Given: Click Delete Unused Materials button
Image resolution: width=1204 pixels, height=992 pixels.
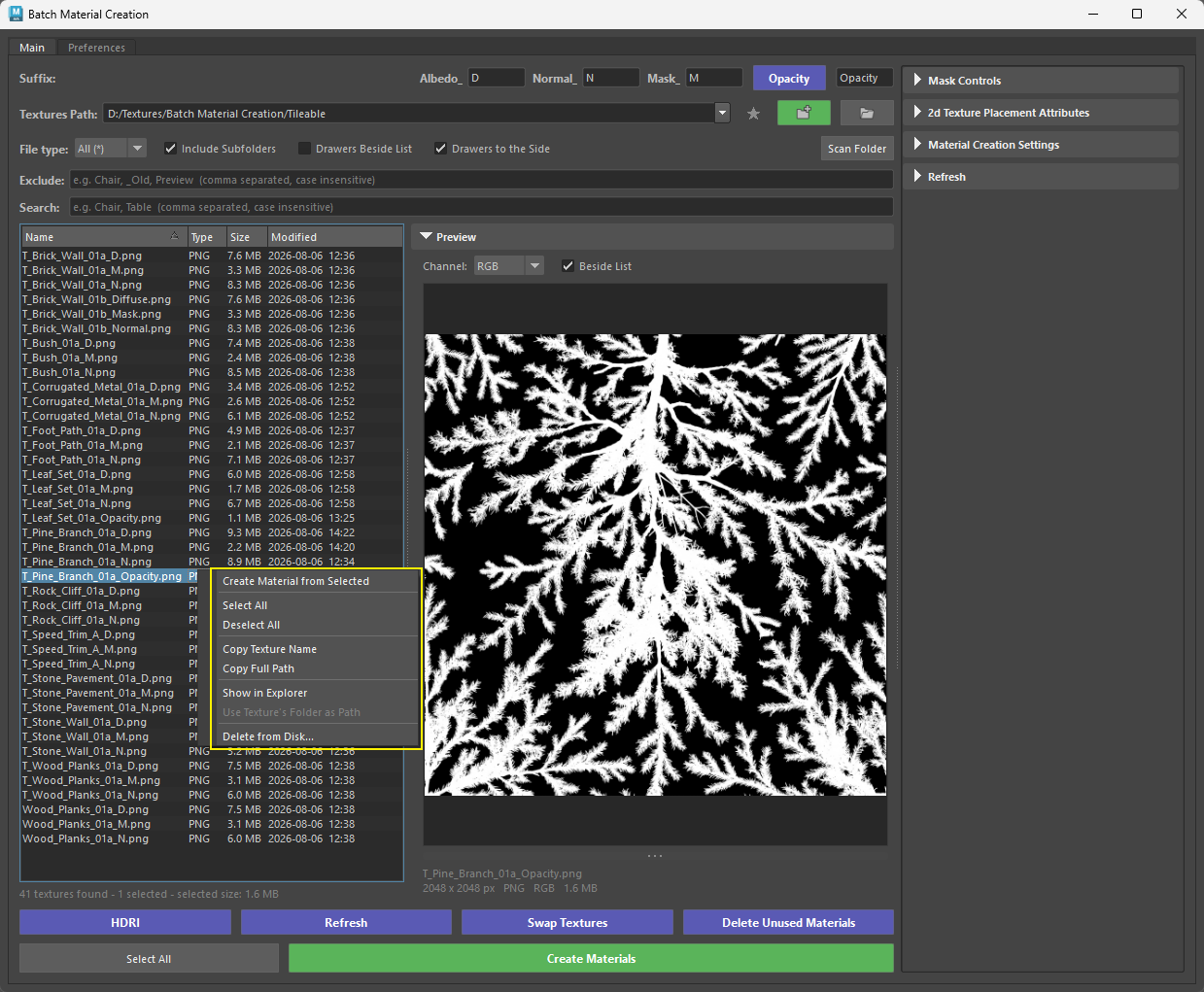Looking at the screenshot, I should click(788, 922).
